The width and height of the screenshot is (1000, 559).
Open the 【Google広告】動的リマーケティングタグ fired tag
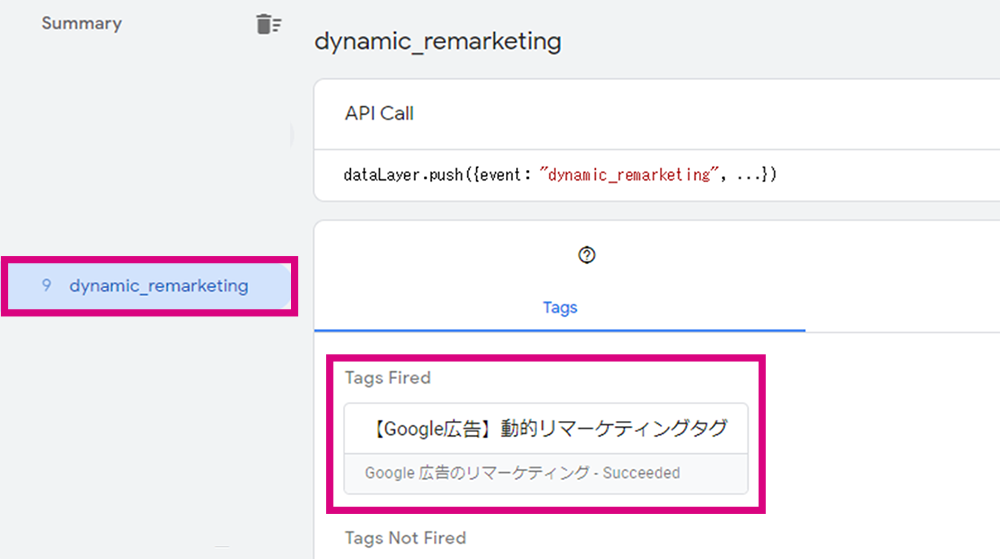tap(546, 428)
